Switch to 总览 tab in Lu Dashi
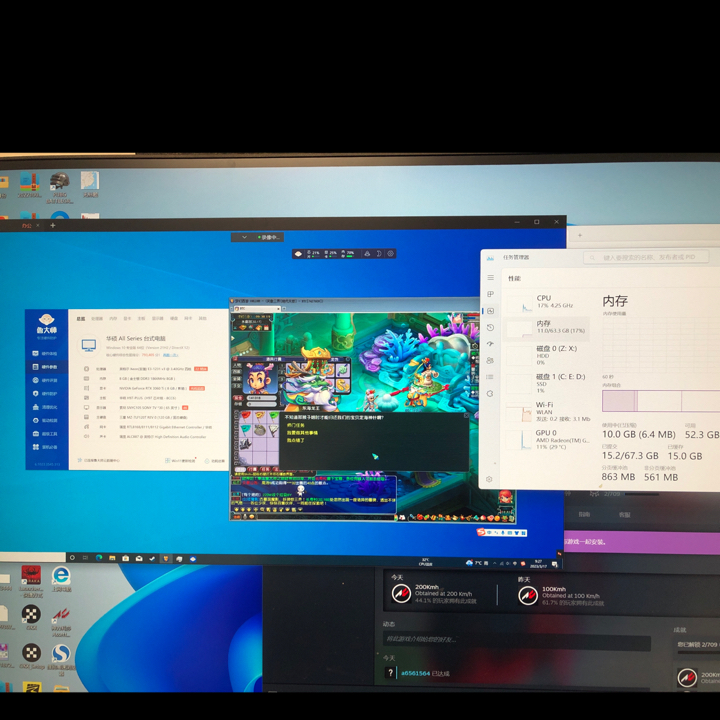The image size is (720, 720). coord(81,318)
